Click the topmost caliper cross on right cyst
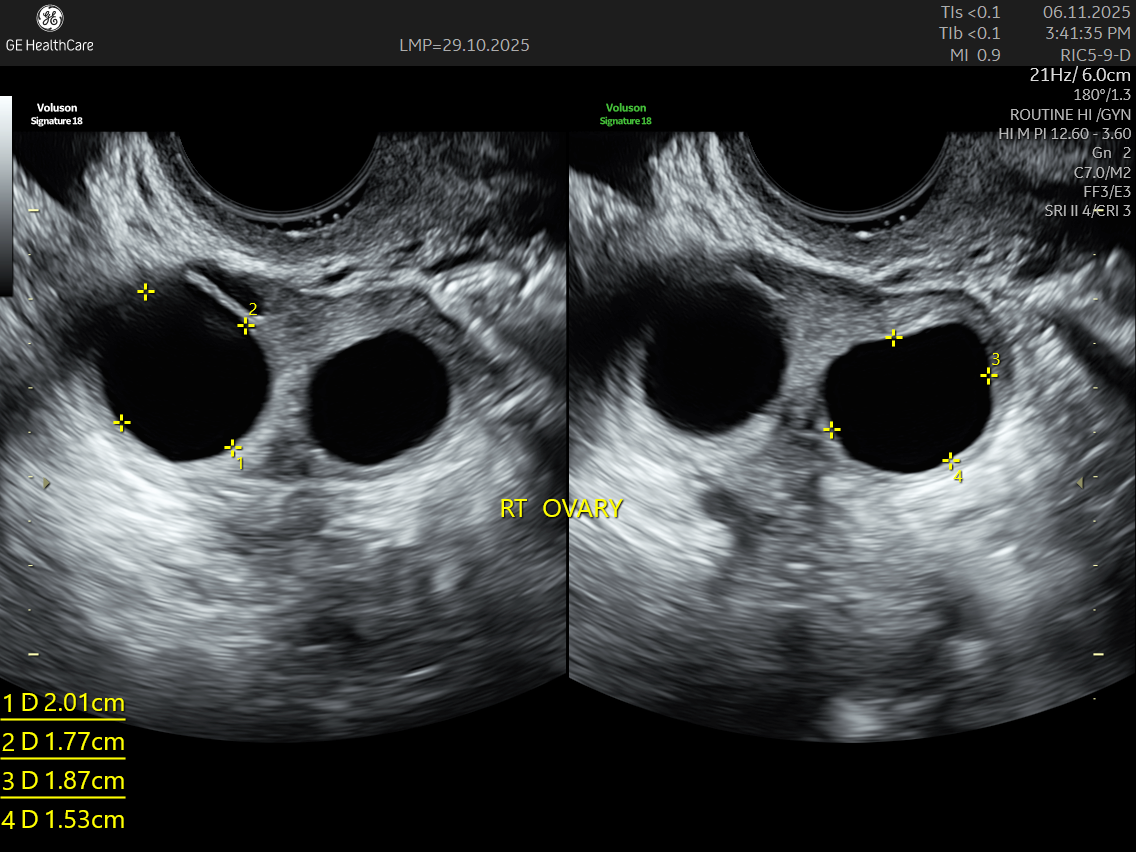1136x852 pixels. (895, 338)
